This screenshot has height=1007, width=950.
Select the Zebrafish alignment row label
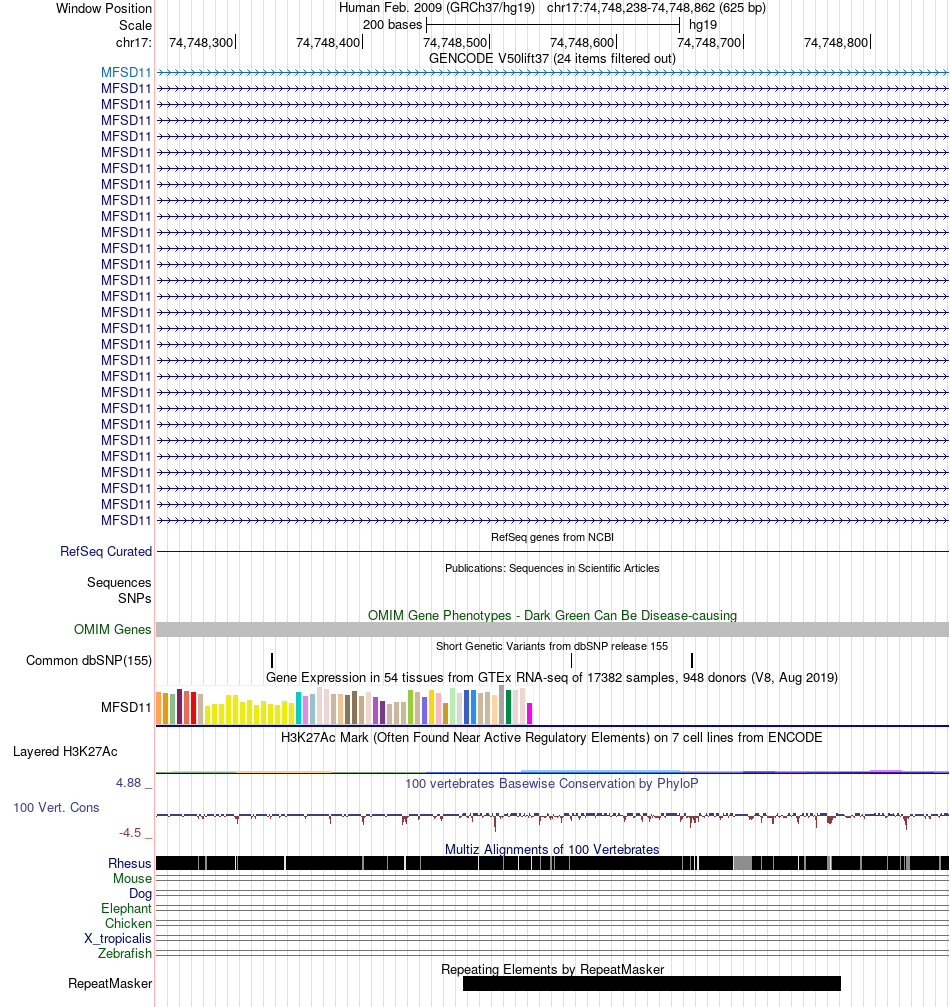coord(125,954)
